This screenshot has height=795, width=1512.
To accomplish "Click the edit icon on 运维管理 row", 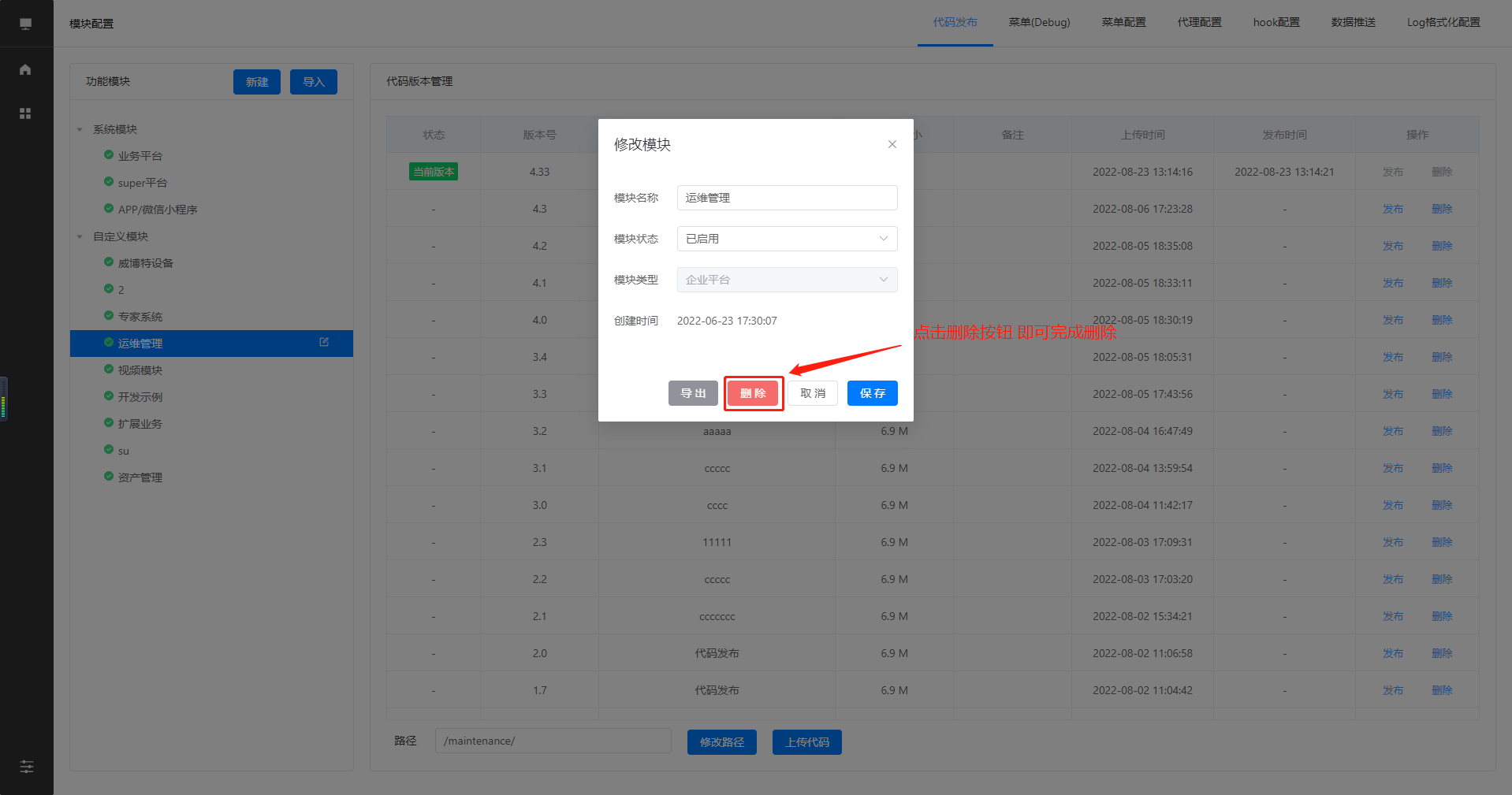I will pos(324,342).
